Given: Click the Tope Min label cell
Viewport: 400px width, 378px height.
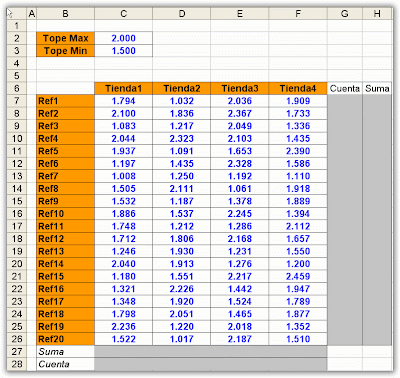Looking at the screenshot, I should click(65, 51).
